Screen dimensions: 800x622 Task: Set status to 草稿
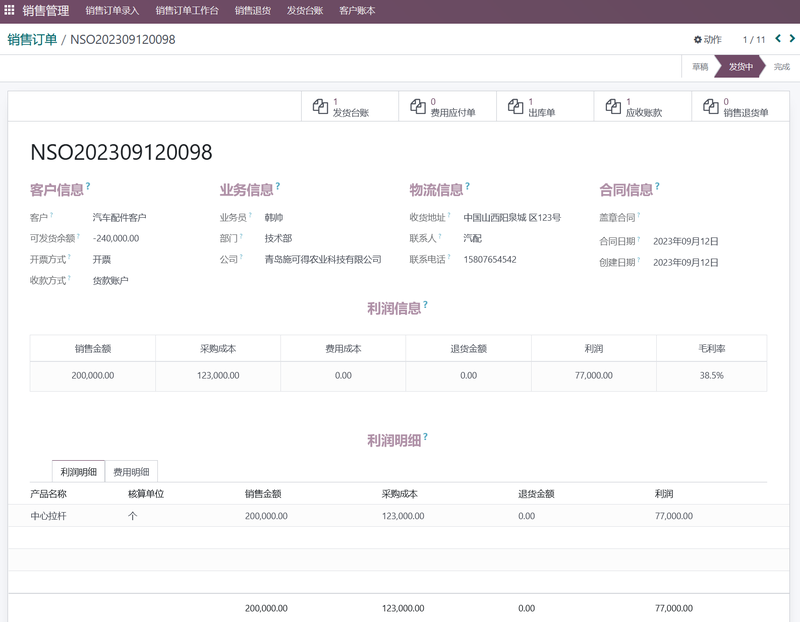[x=700, y=67]
